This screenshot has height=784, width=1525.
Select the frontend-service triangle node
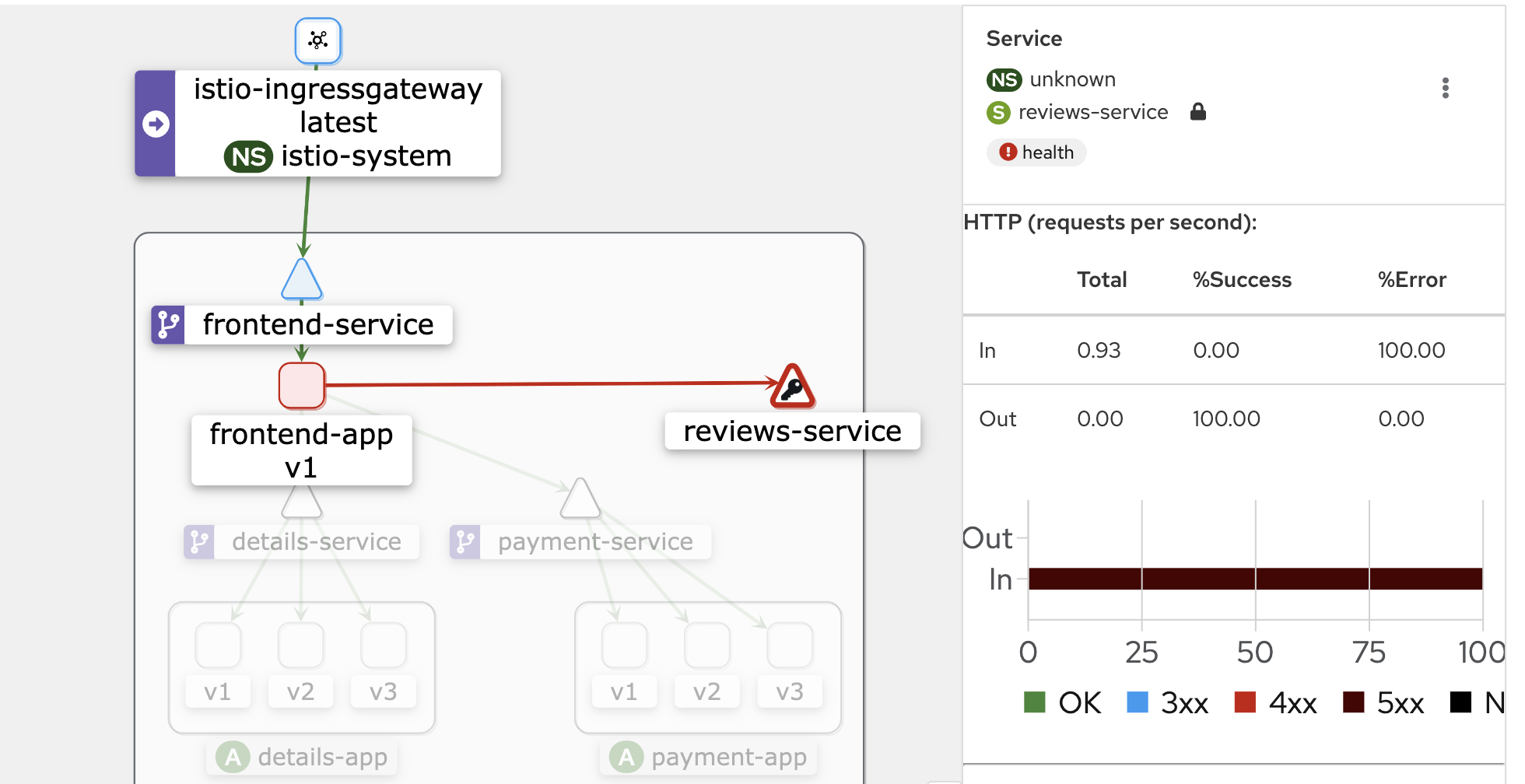pos(302,279)
